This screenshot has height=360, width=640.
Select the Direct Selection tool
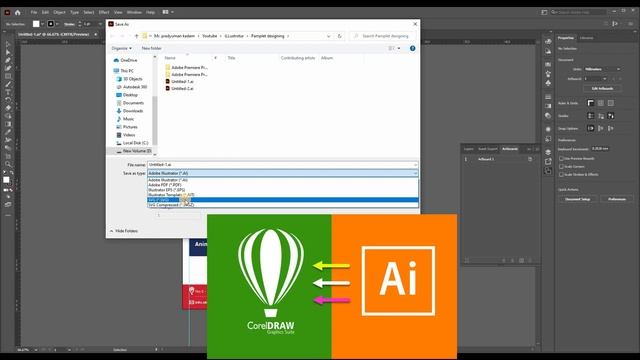8,52
